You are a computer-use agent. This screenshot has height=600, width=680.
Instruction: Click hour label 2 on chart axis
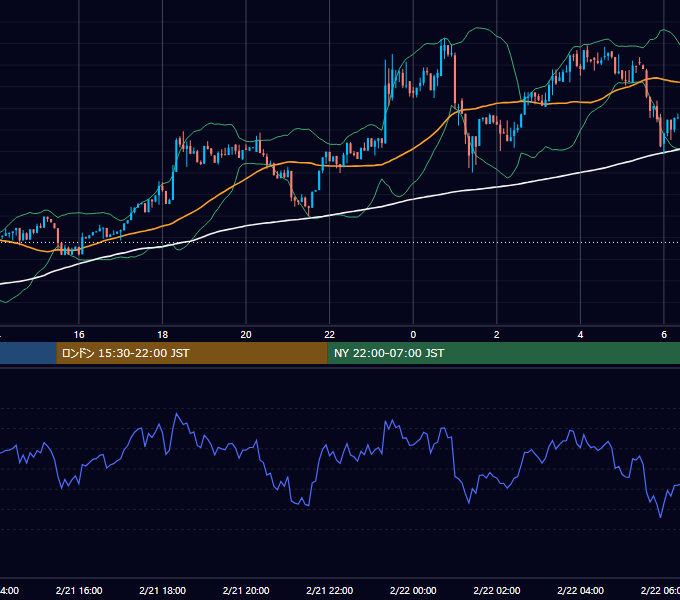497,335
